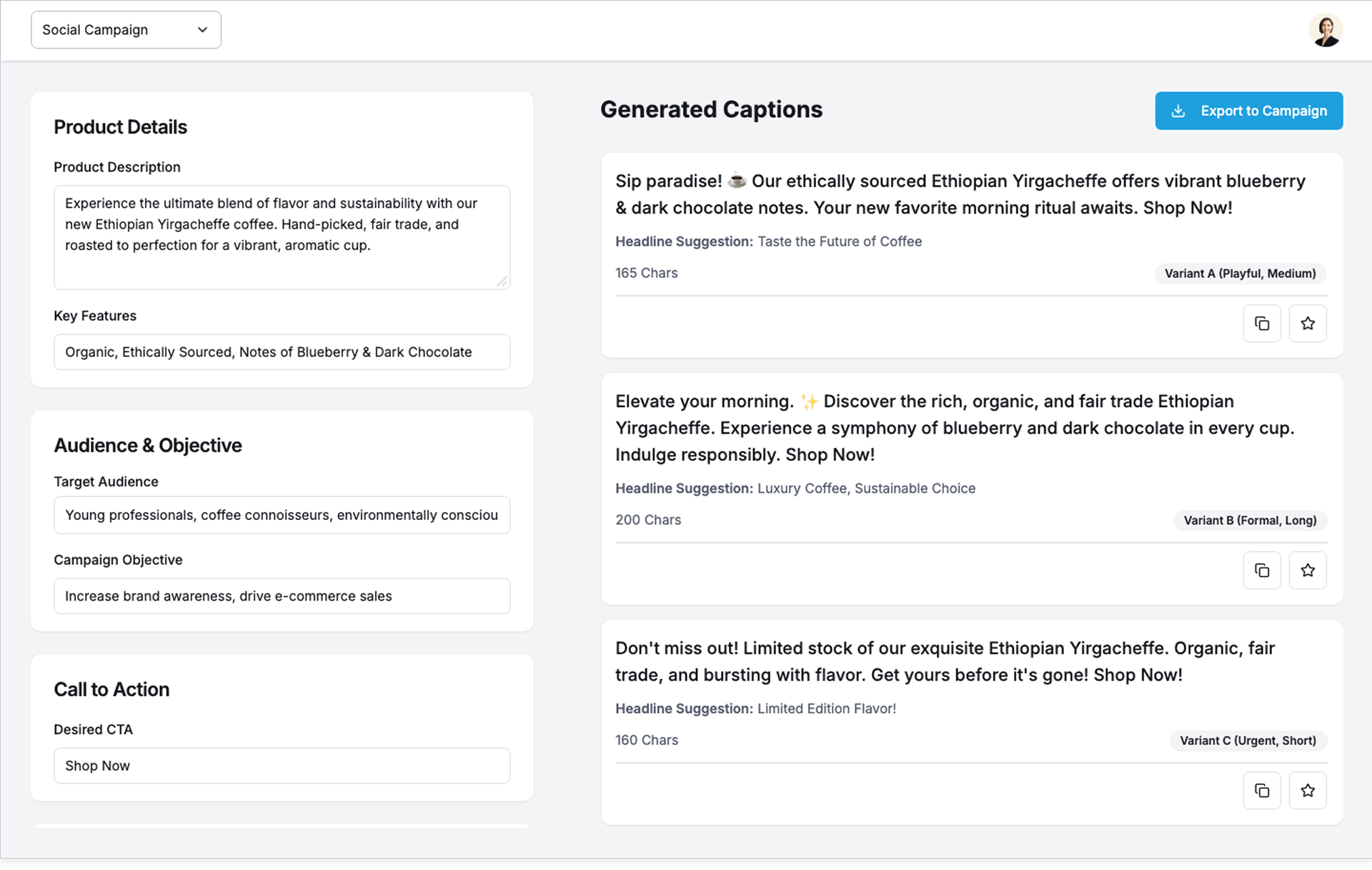Open the Social Campaign dropdown

[x=126, y=30]
